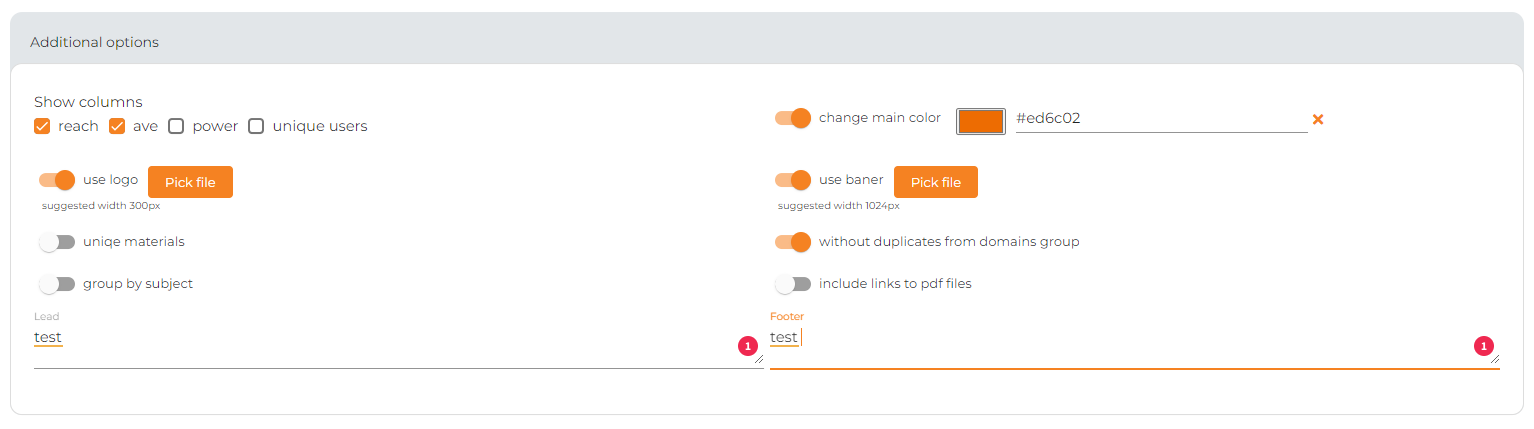Image resolution: width=1534 pixels, height=429 pixels.
Task: Uncheck the reach column checkbox
Action: point(42,126)
